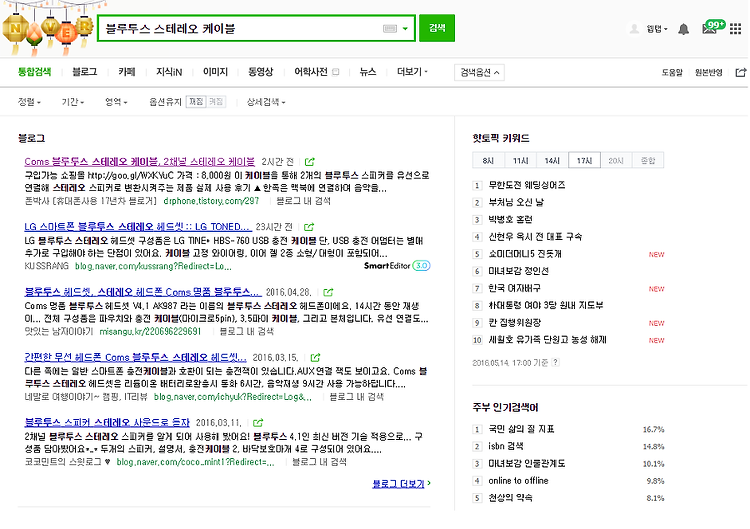Viewport: 750px width, 529px height.
Task: Click the SmartEditor 3.0 badge
Action: click(x=397, y=265)
